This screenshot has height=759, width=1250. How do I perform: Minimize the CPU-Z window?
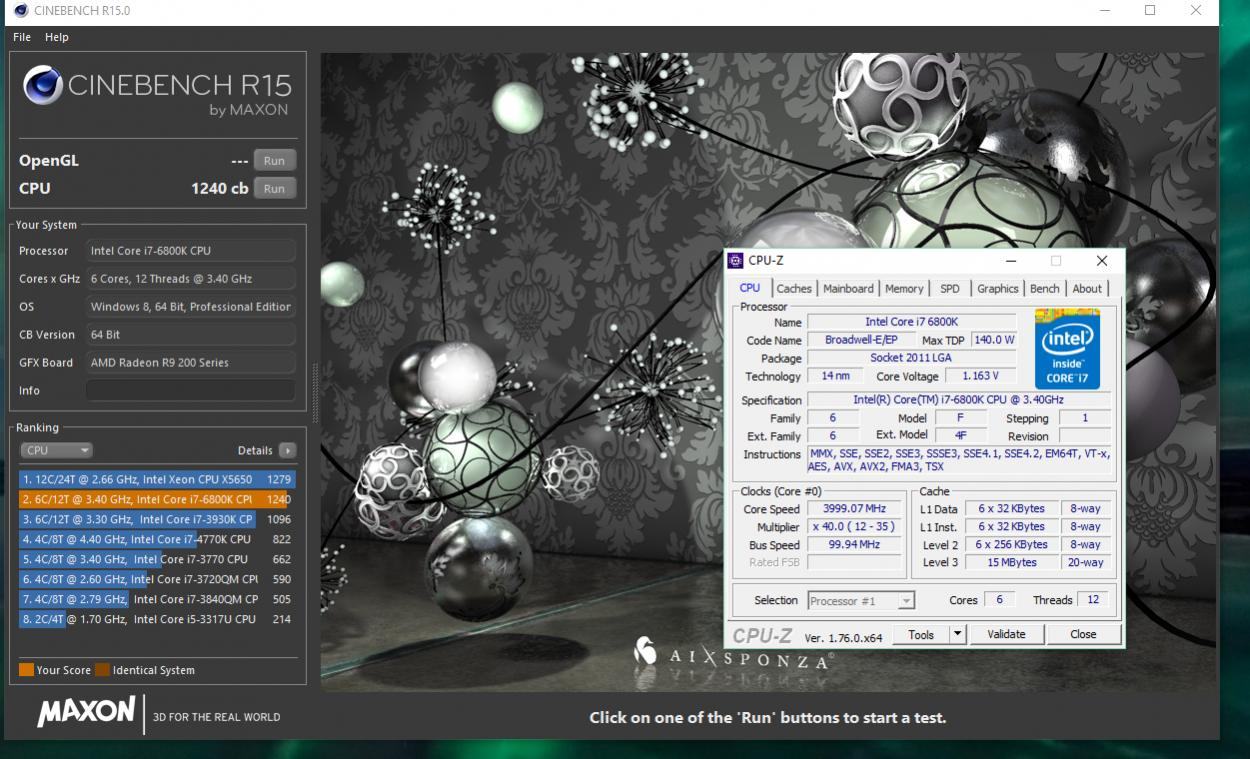tap(1010, 261)
